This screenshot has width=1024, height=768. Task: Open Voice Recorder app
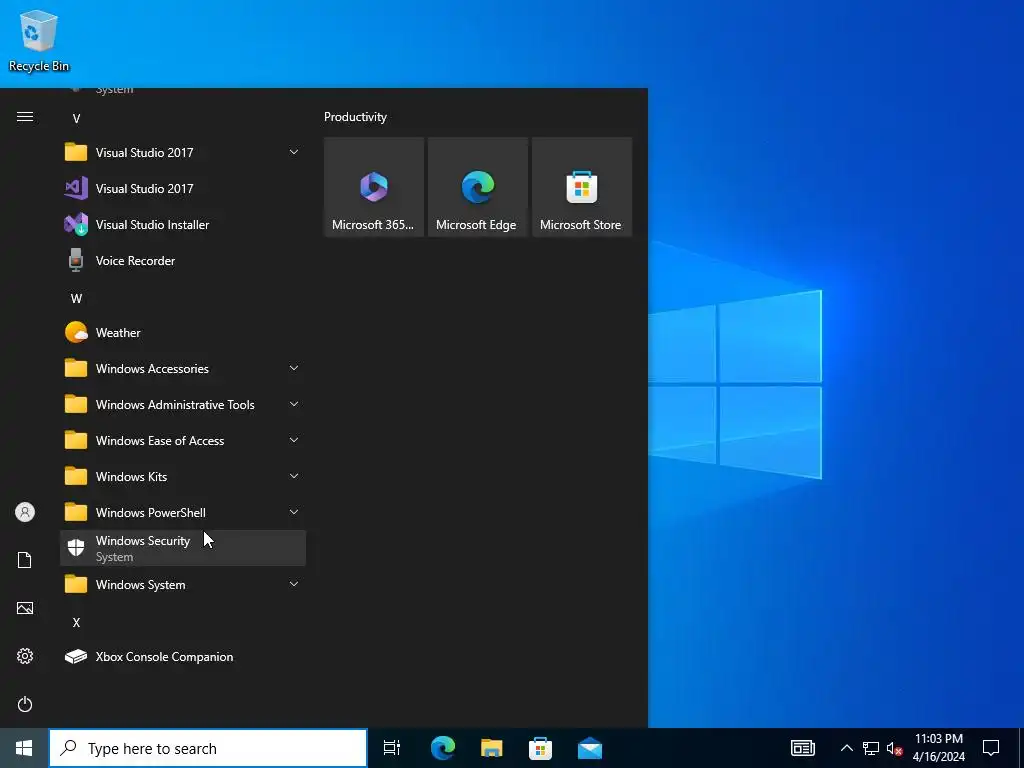[182, 261]
